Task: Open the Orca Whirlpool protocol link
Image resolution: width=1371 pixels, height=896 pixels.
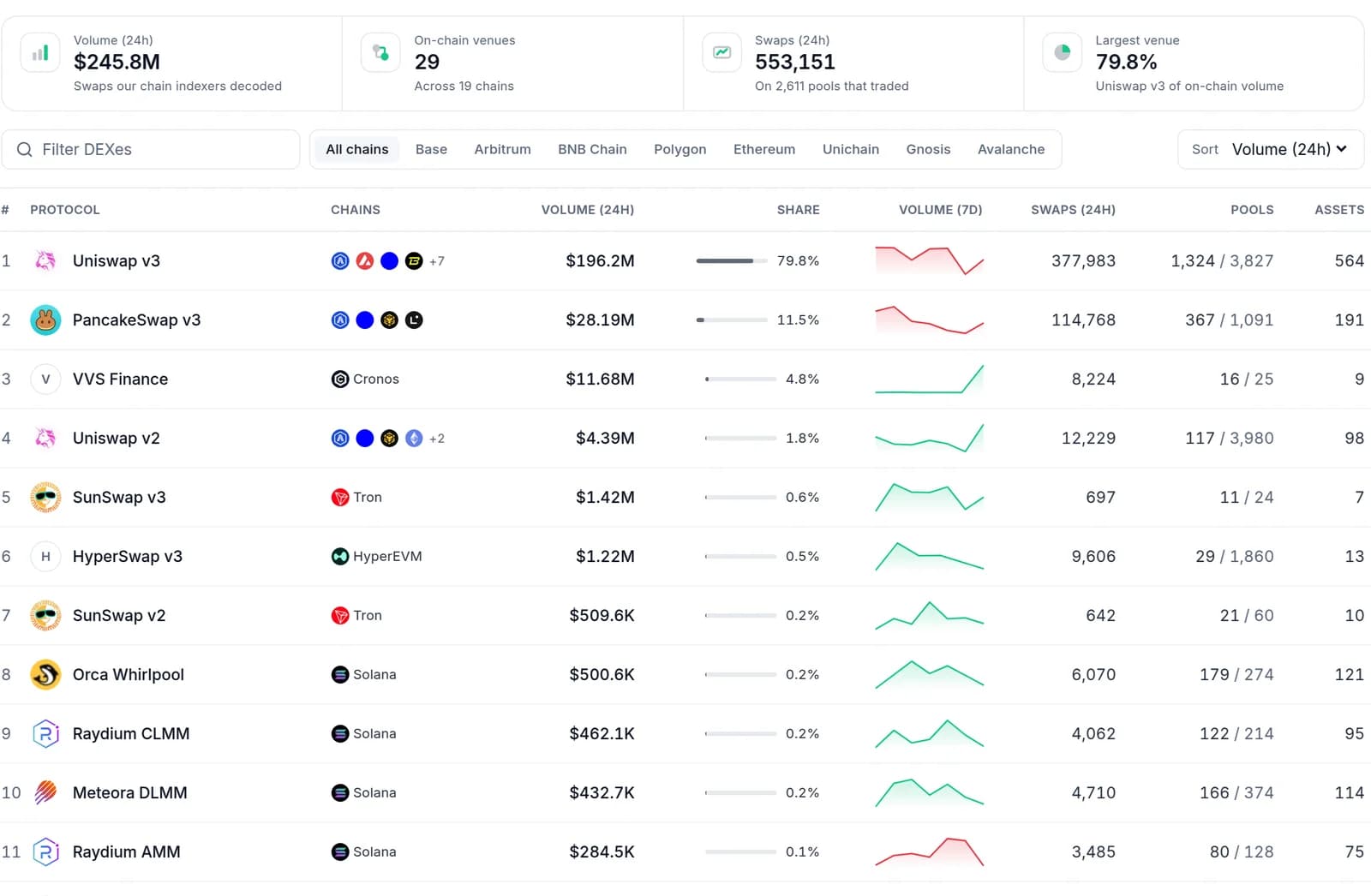Action: (129, 675)
